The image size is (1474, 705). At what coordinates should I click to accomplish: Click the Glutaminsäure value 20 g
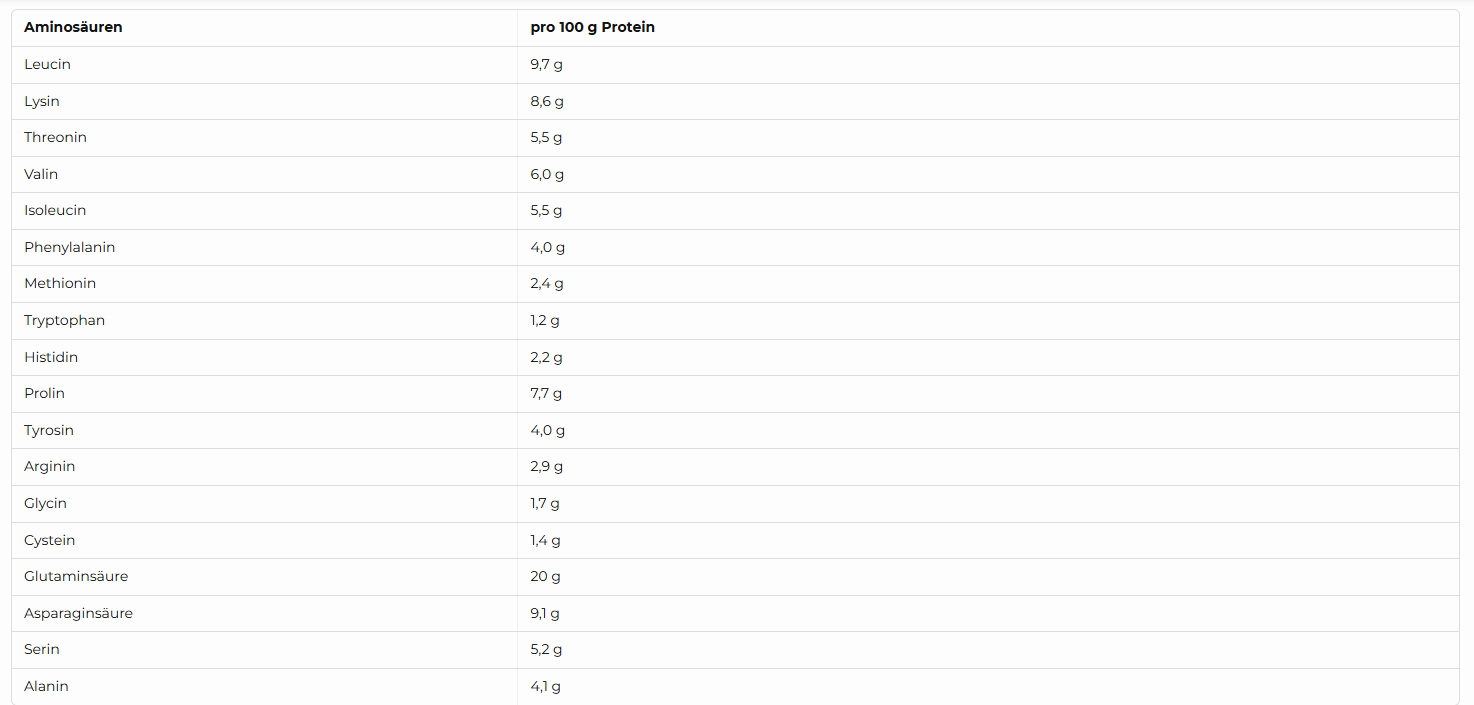pyautogui.click(x=544, y=577)
